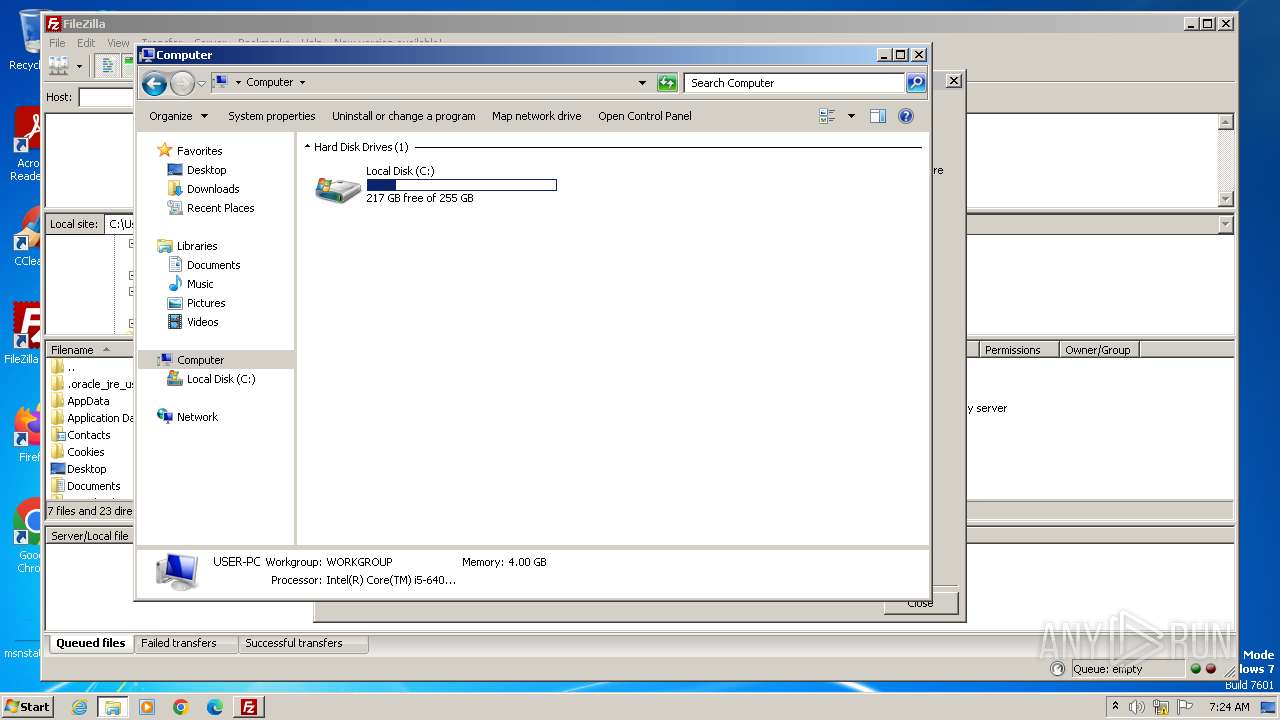This screenshot has height=720, width=1280.
Task: Collapse the Hard Disk Drives group
Action: pos(308,147)
